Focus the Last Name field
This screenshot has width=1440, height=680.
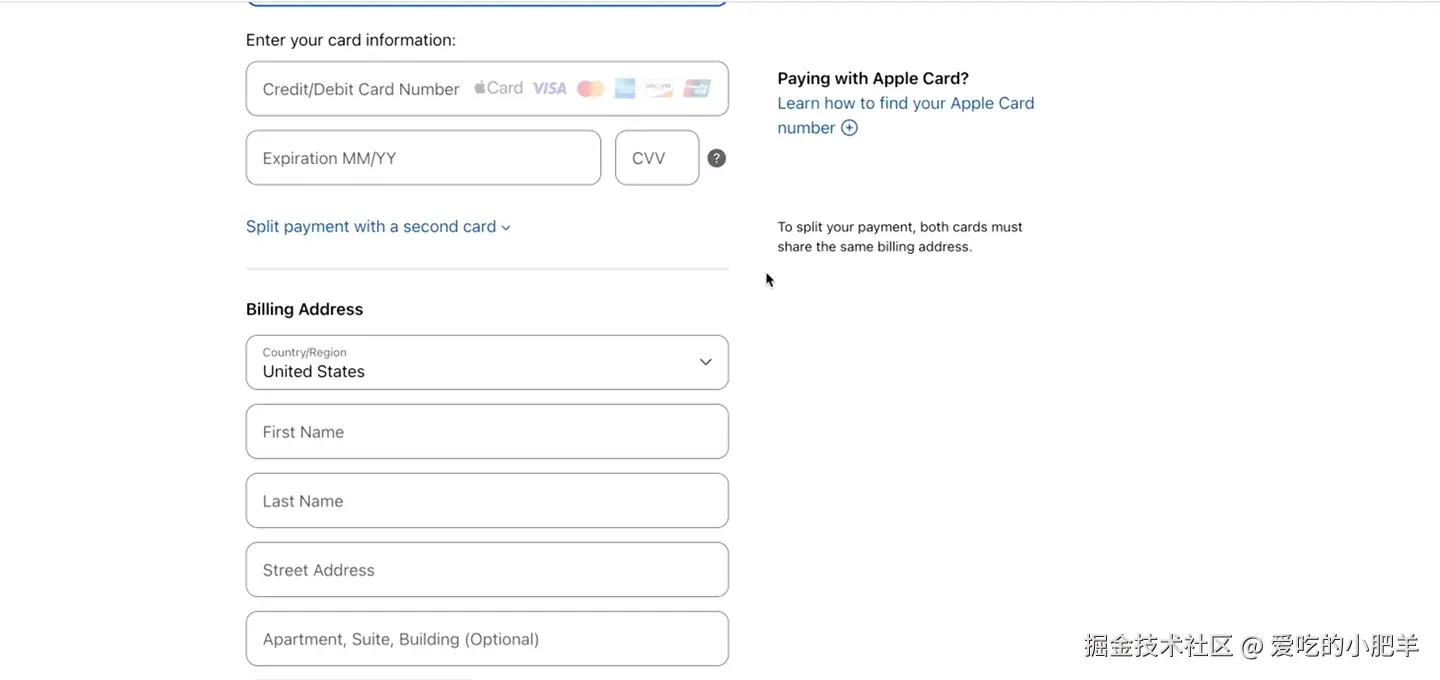tap(487, 501)
